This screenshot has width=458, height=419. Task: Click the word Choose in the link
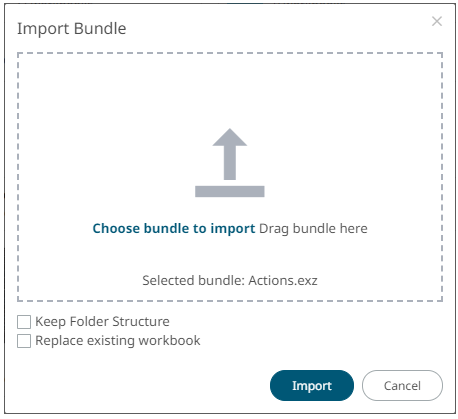(116, 229)
